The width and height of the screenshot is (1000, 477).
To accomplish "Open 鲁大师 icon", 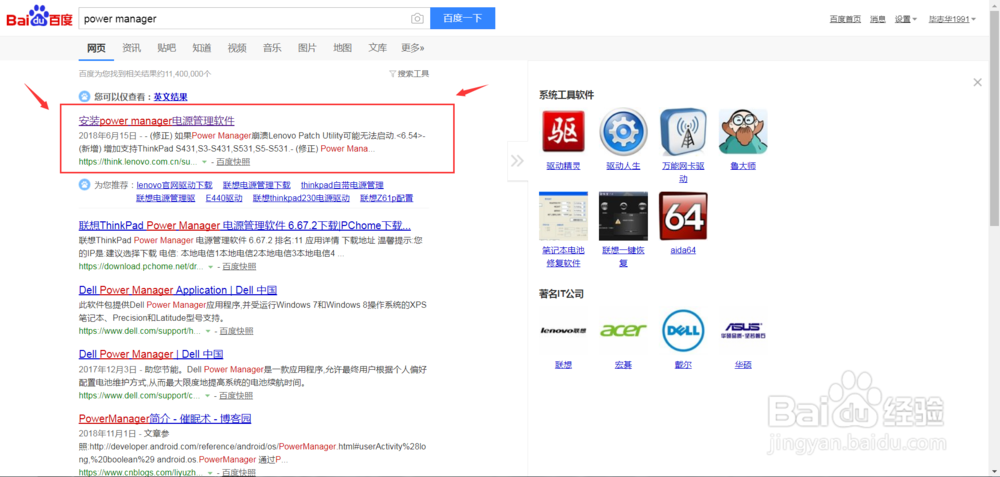I will pyautogui.click(x=743, y=131).
